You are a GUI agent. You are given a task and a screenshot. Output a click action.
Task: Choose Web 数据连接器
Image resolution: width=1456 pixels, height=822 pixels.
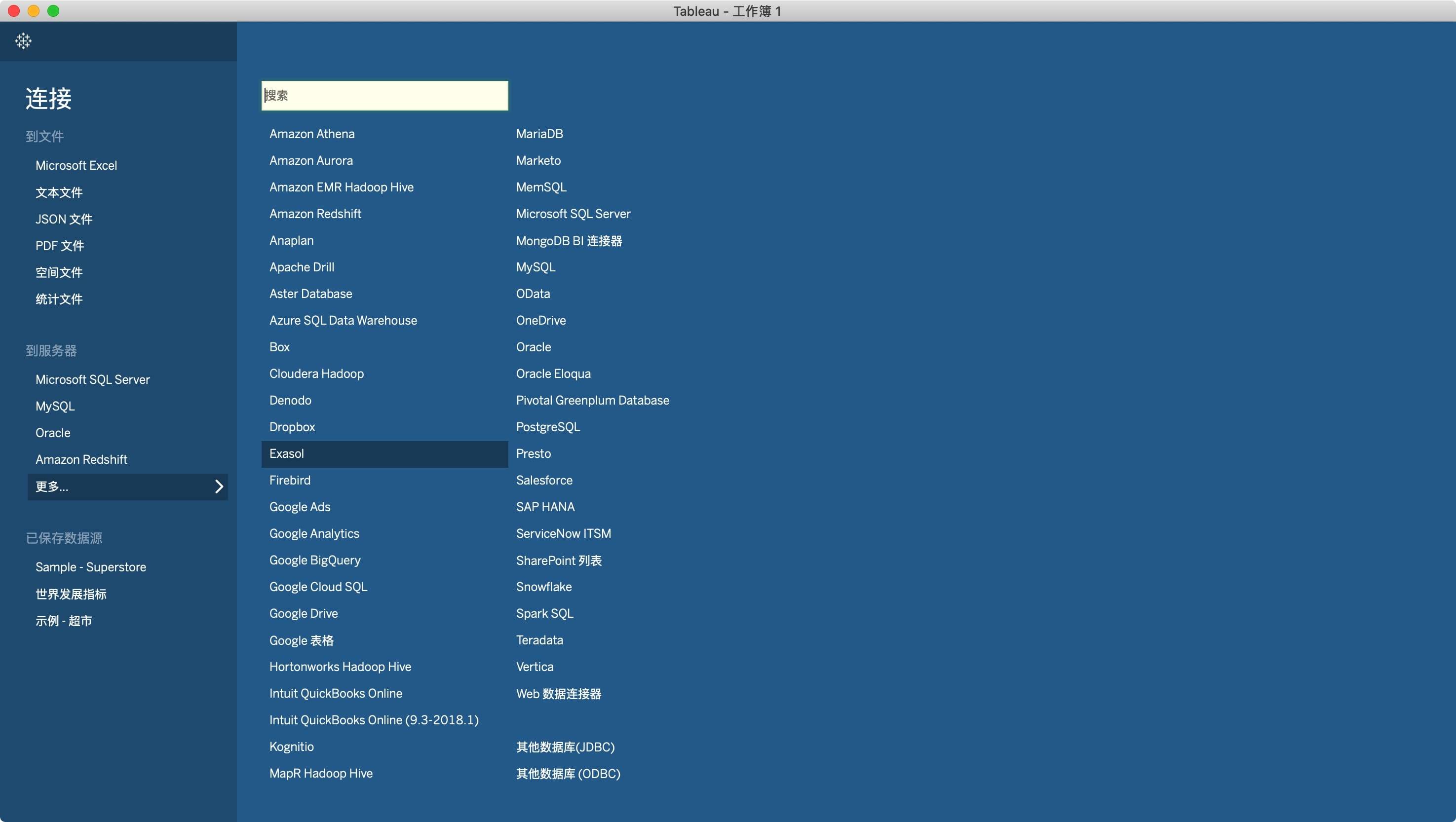[558, 694]
